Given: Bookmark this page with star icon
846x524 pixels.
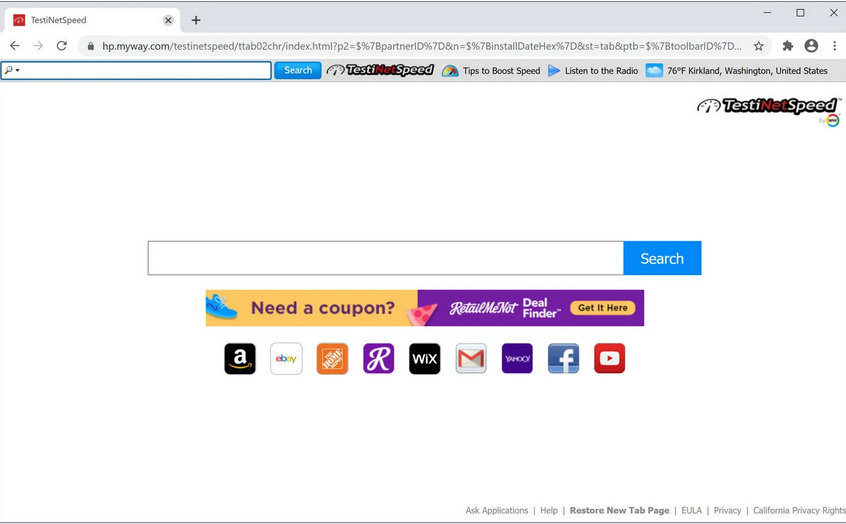Looking at the screenshot, I should (x=759, y=46).
